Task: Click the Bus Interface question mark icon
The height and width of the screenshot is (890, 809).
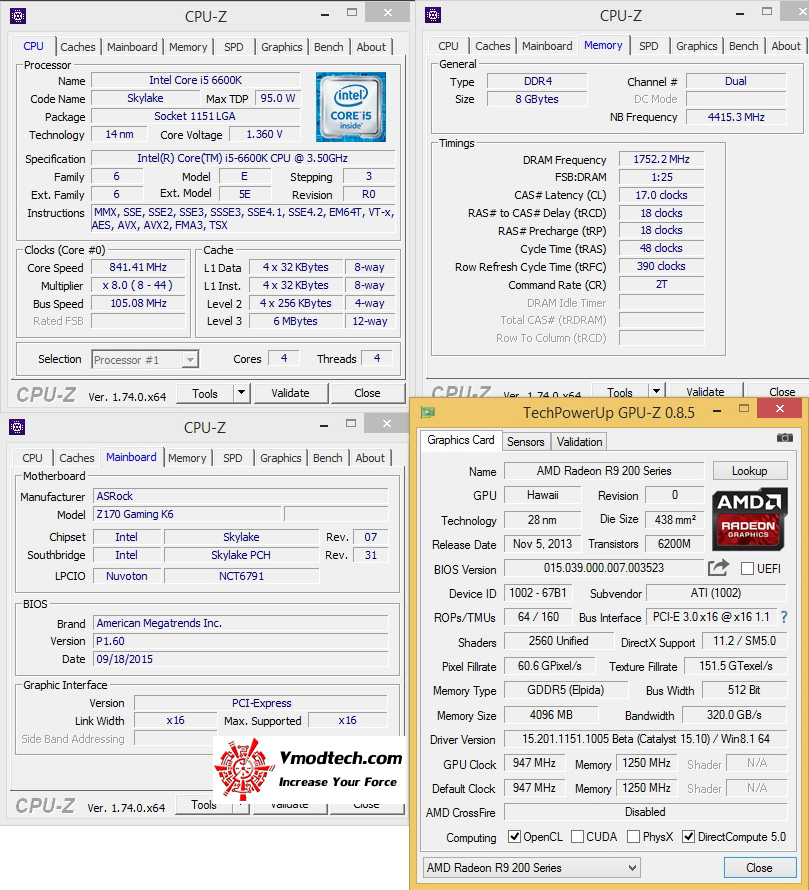Action: coord(784,617)
